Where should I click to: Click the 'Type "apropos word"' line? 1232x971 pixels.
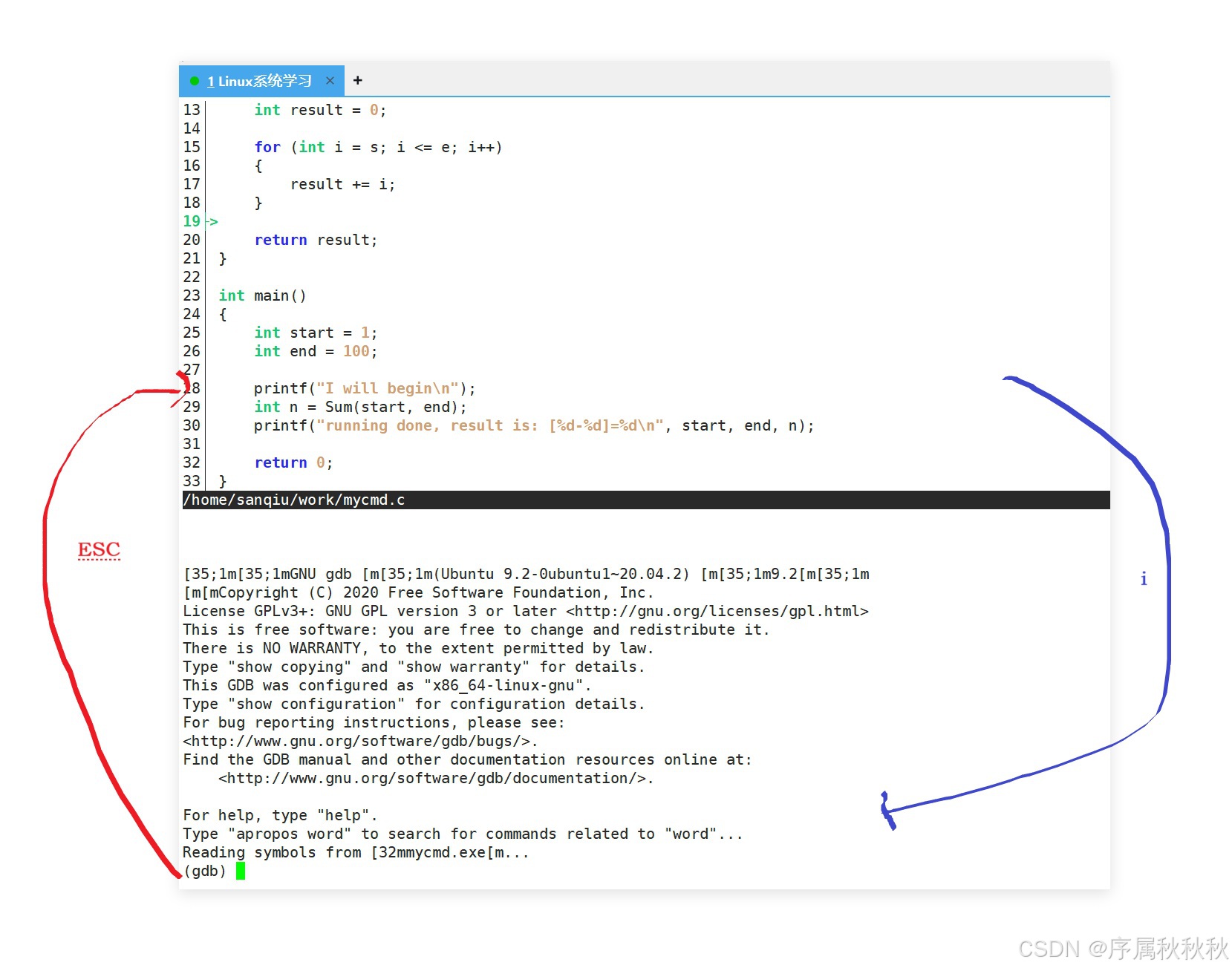pos(463,834)
